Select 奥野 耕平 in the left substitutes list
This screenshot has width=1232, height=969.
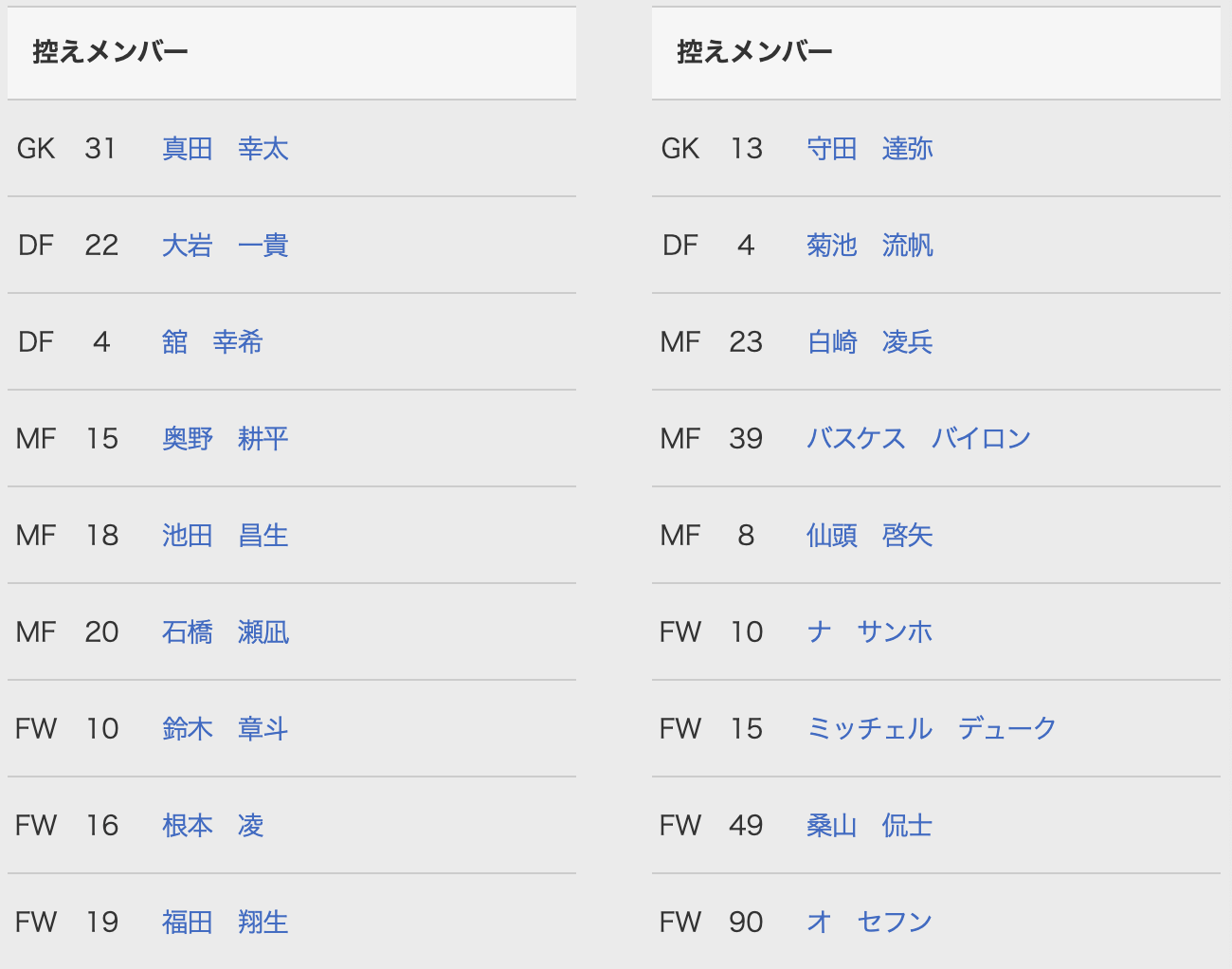226,439
